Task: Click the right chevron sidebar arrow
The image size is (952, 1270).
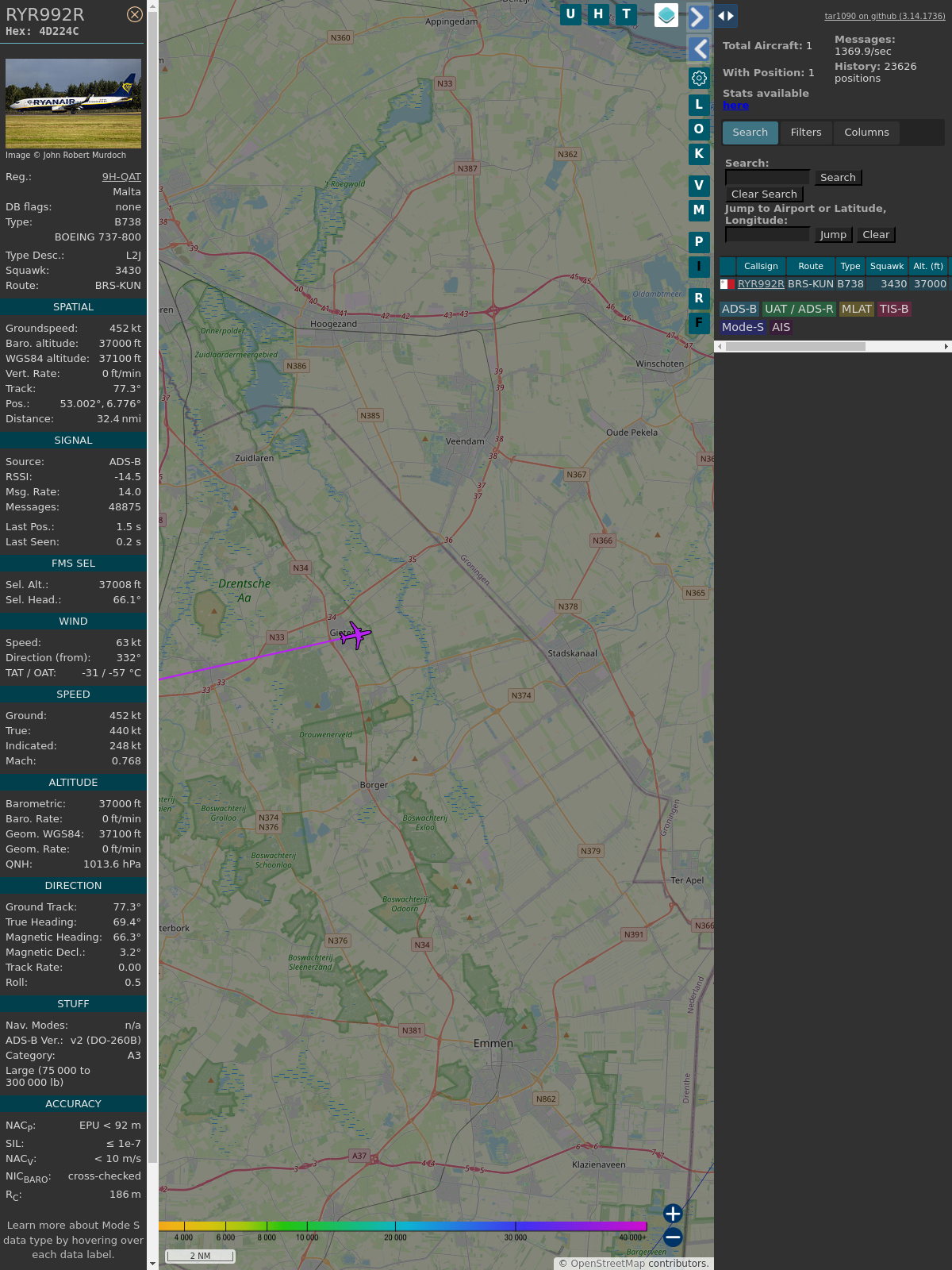Action: click(x=698, y=17)
